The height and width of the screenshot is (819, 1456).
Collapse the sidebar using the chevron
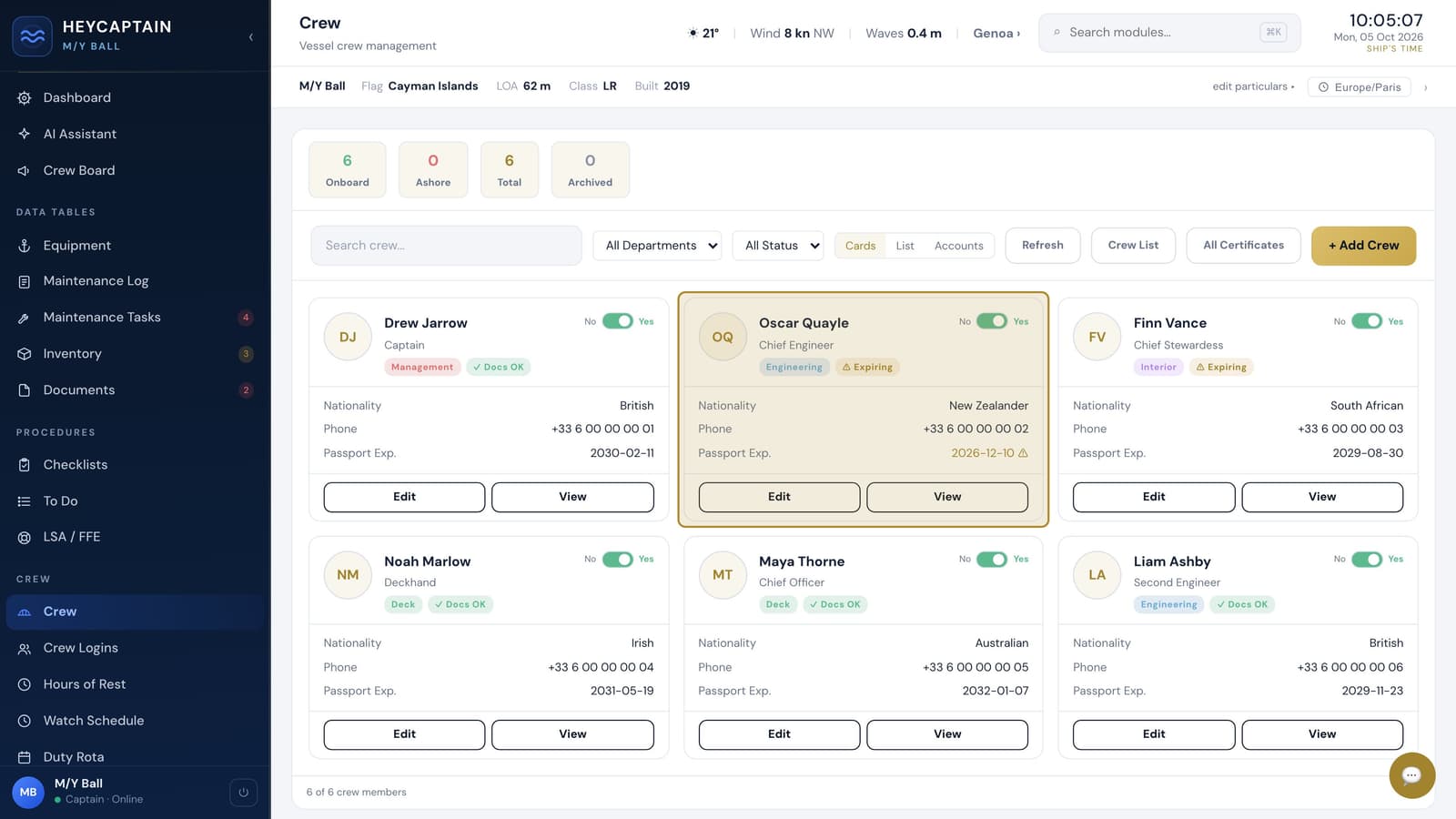click(x=251, y=37)
